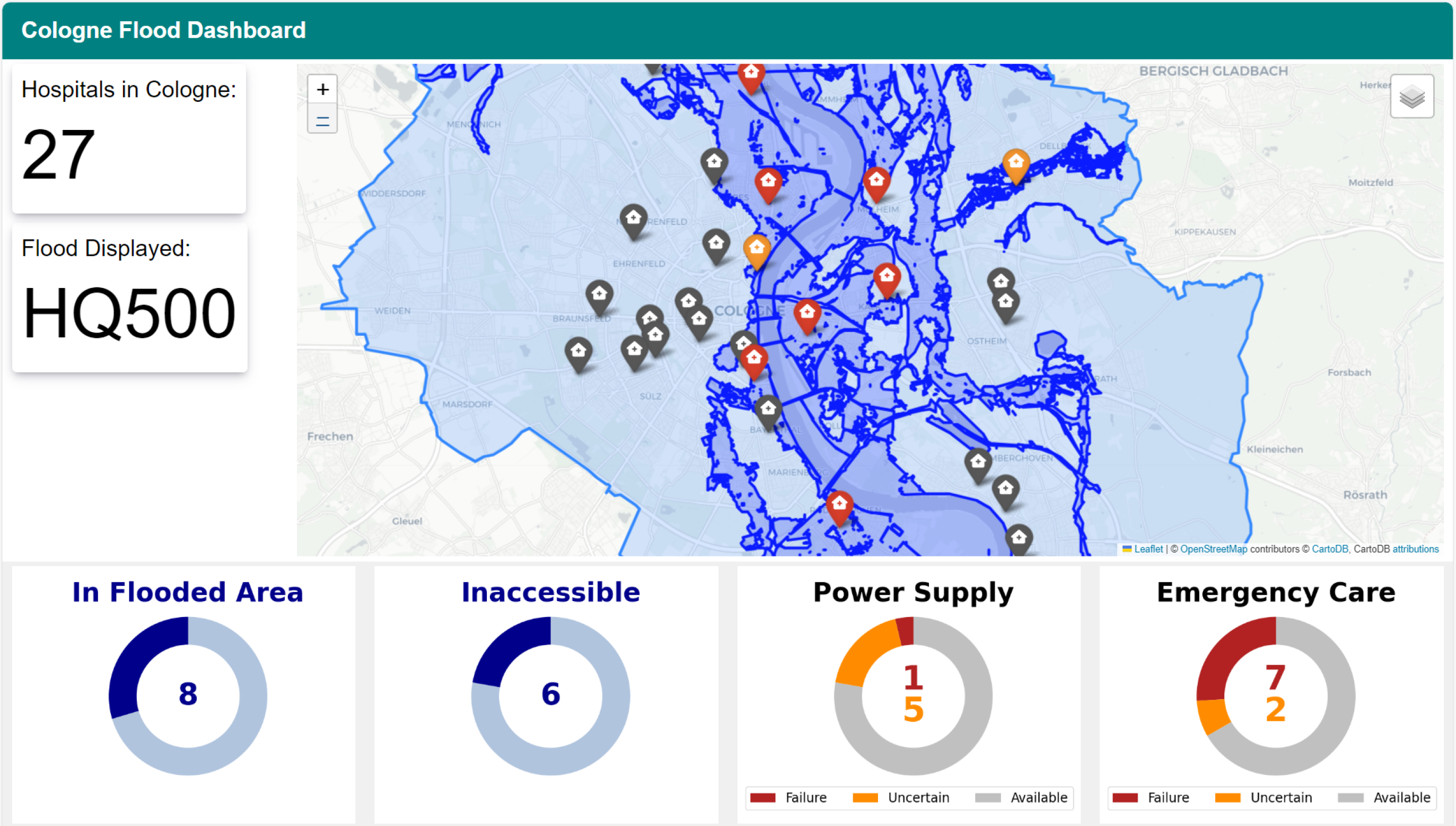The height and width of the screenshot is (826, 1456).
Task: Click the orange hospital marker above Cologne label
Action: (x=756, y=248)
